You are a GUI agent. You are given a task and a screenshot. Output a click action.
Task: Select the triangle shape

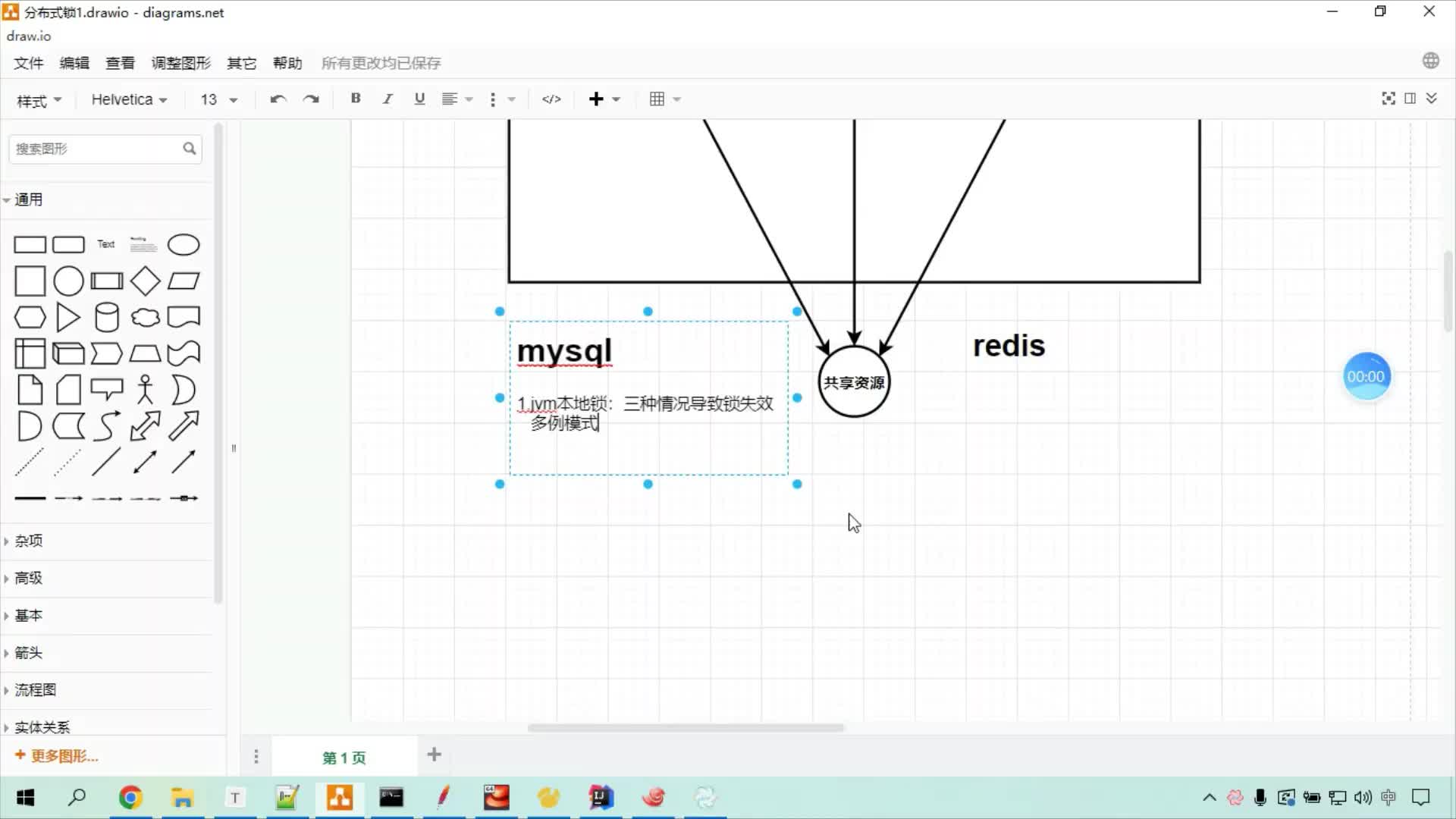coord(68,318)
